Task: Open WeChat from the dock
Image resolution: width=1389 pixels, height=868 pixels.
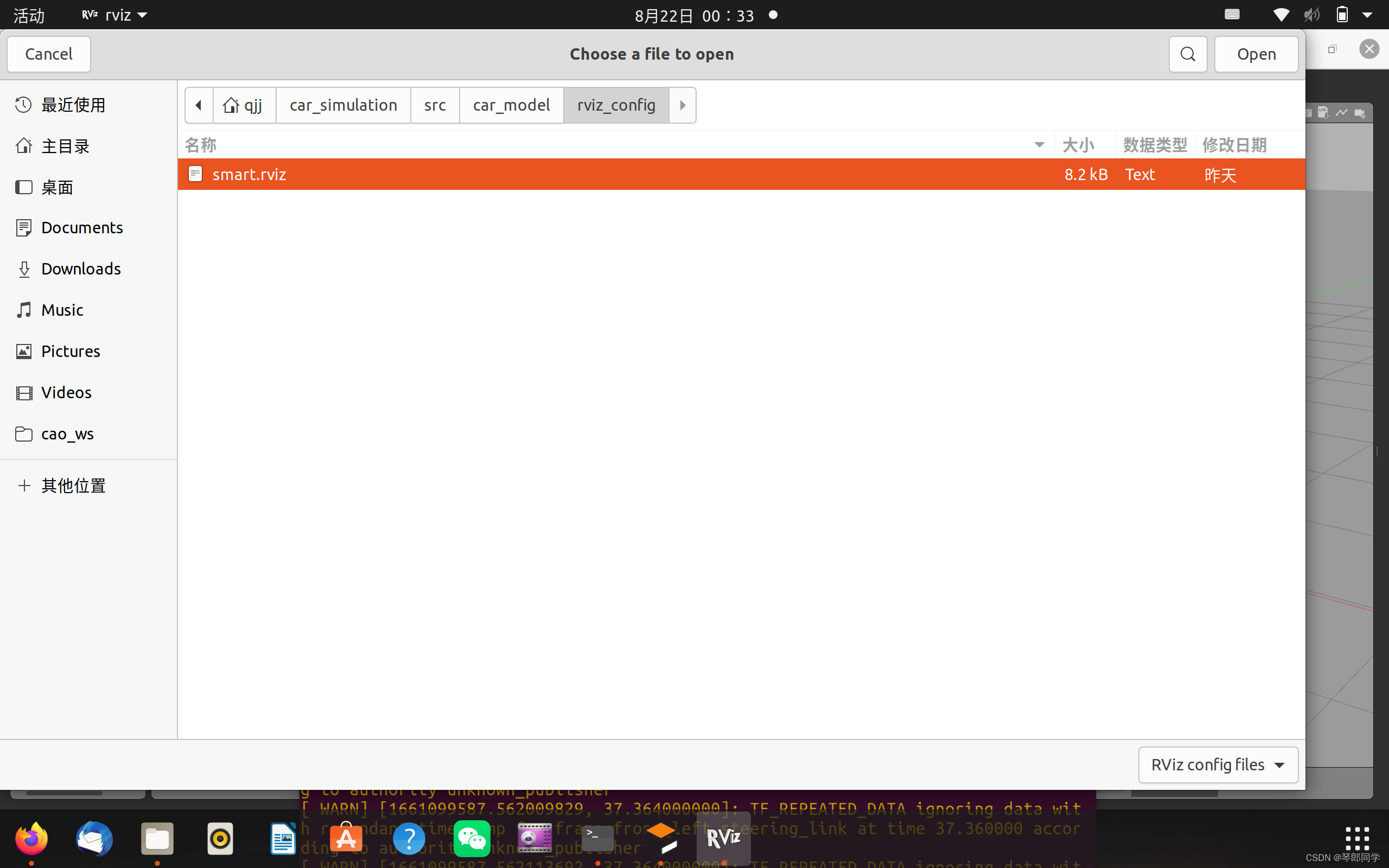Action: 472,839
